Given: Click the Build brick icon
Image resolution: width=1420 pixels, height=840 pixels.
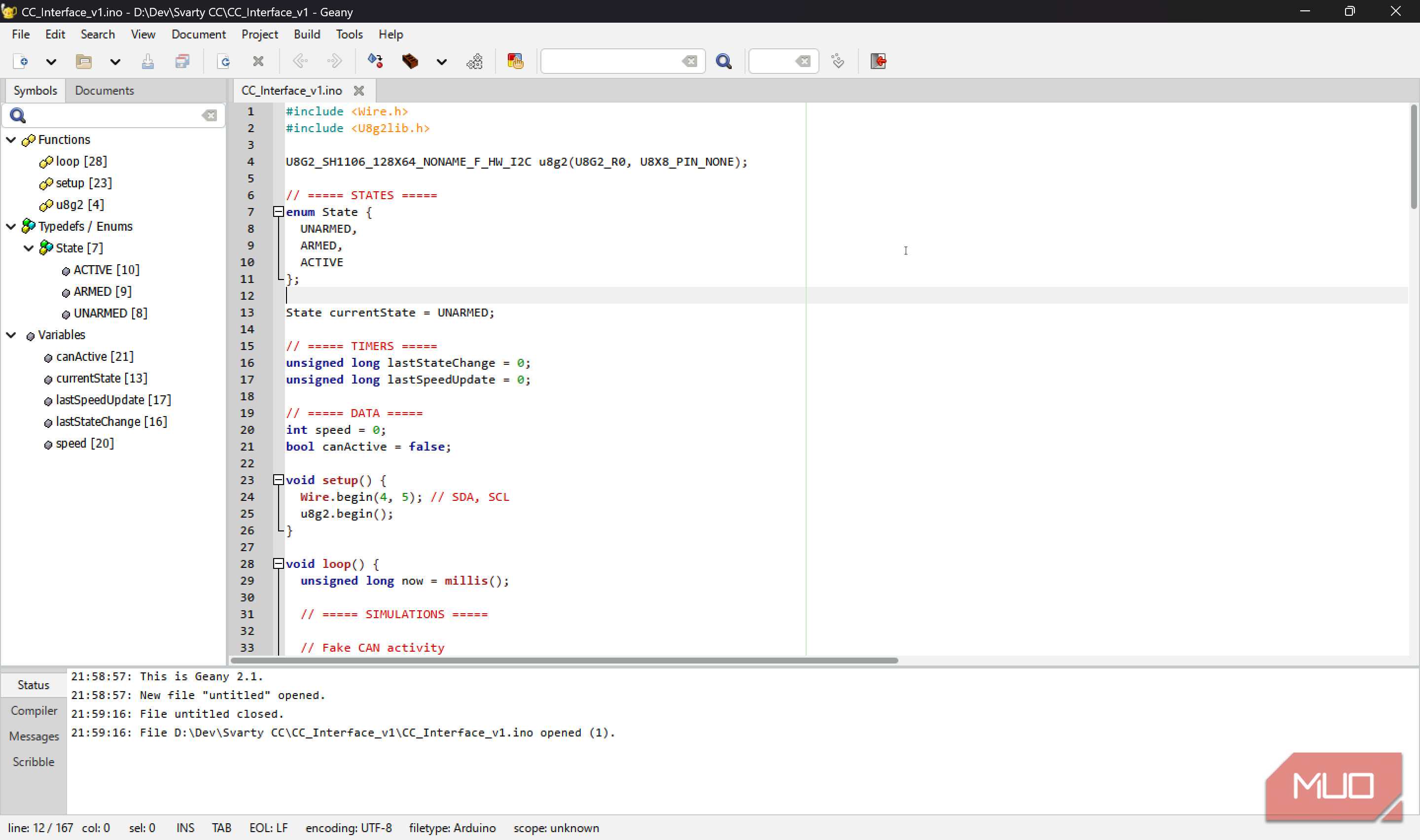Looking at the screenshot, I should click(410, 61).
